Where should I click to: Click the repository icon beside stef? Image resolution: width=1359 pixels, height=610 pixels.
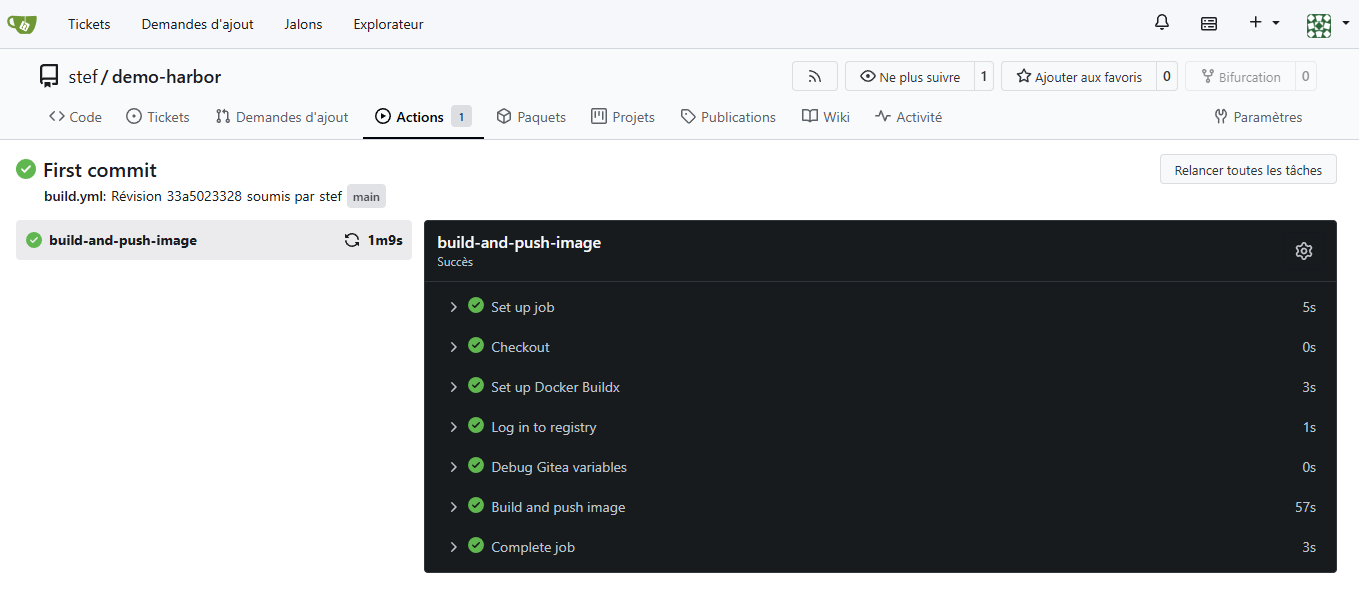[49, 77]
